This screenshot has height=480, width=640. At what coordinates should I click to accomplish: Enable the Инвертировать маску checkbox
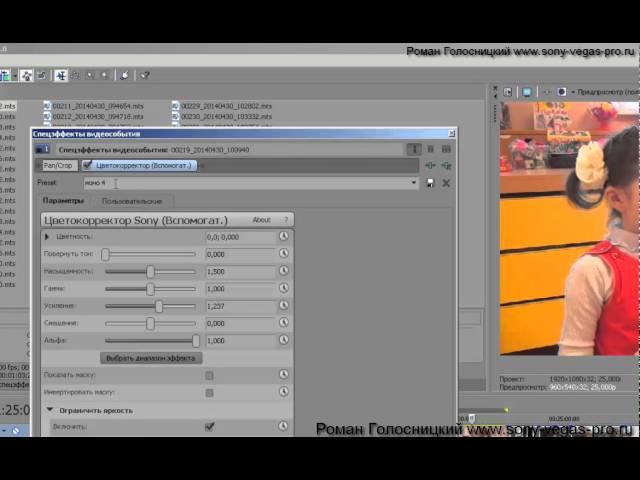(209, 393)
